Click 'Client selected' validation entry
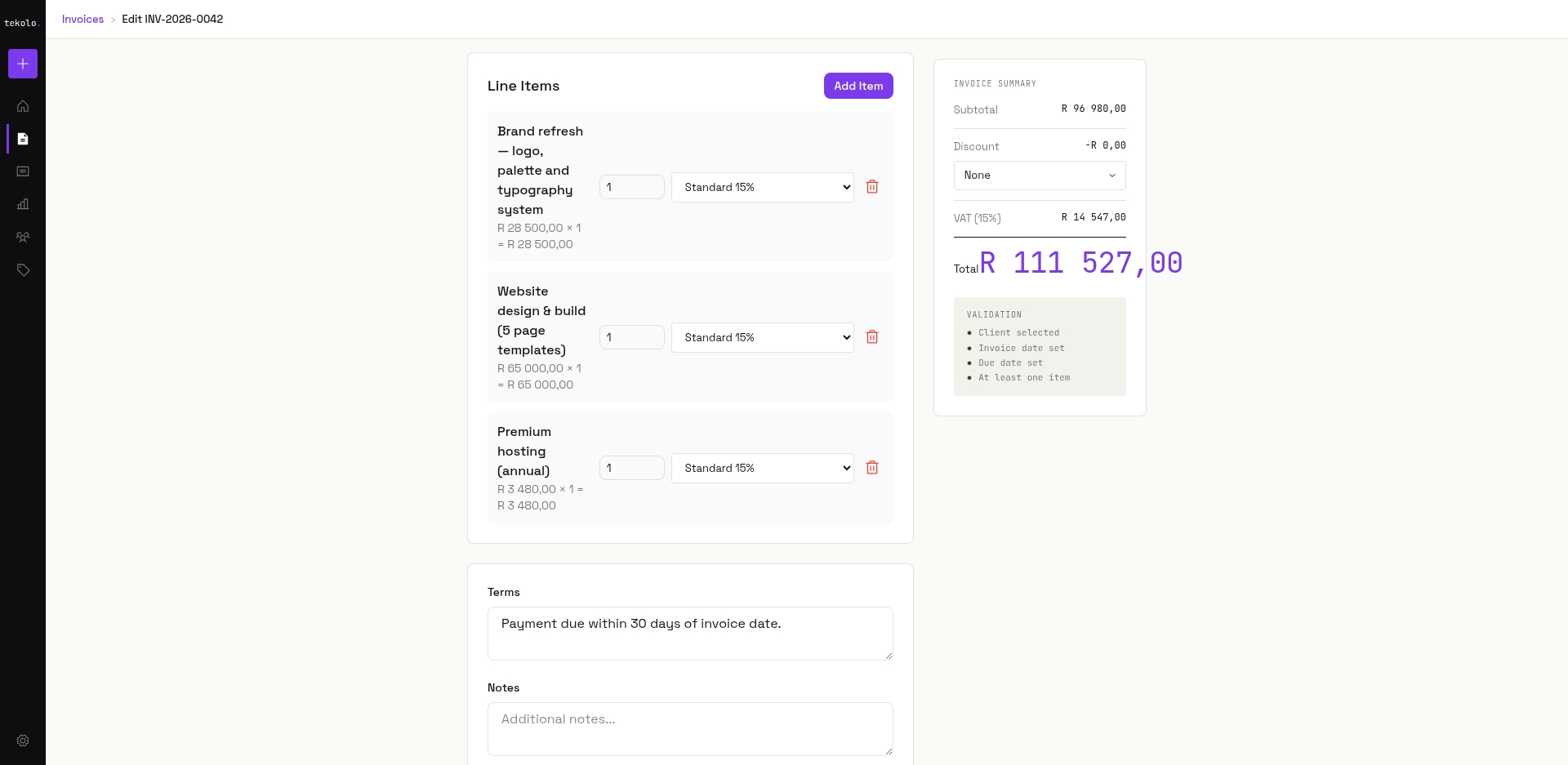The width and height of the screenshot is (1568, 765). click(x=1018, y=332)
